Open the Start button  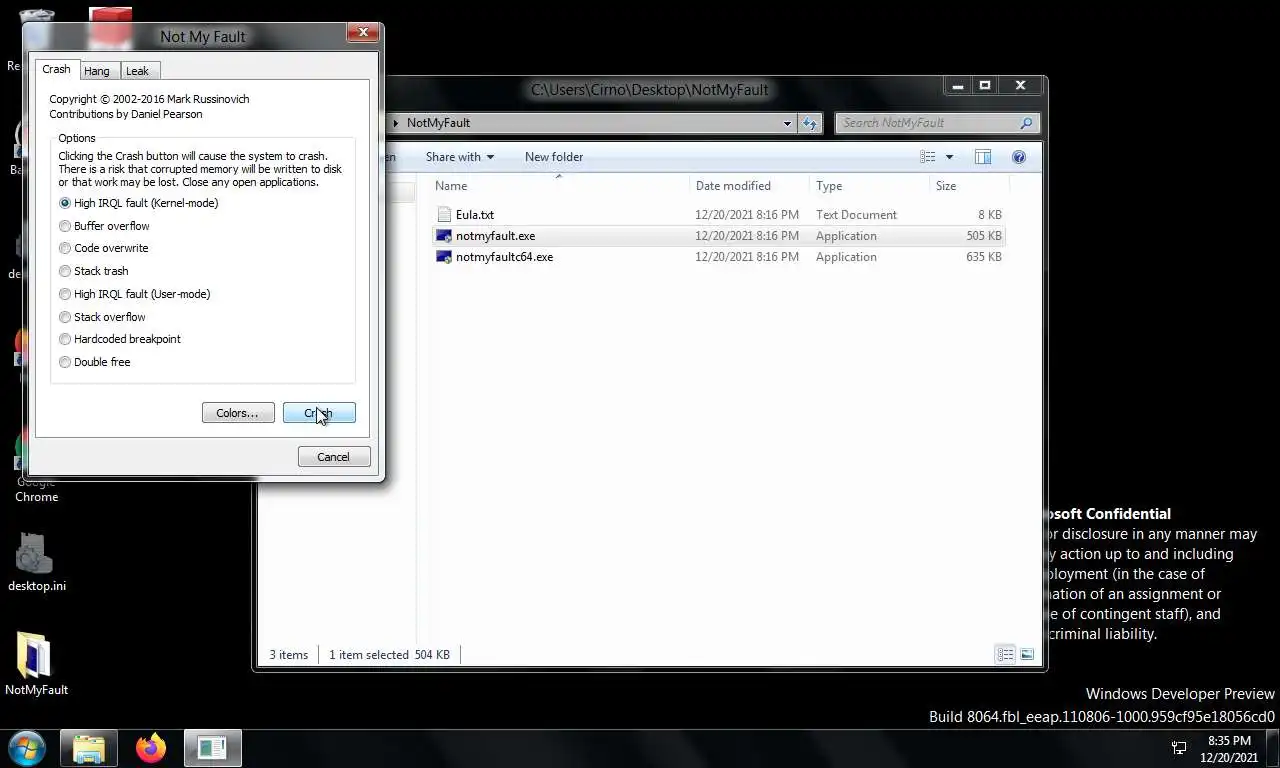[x=27, y=748]
